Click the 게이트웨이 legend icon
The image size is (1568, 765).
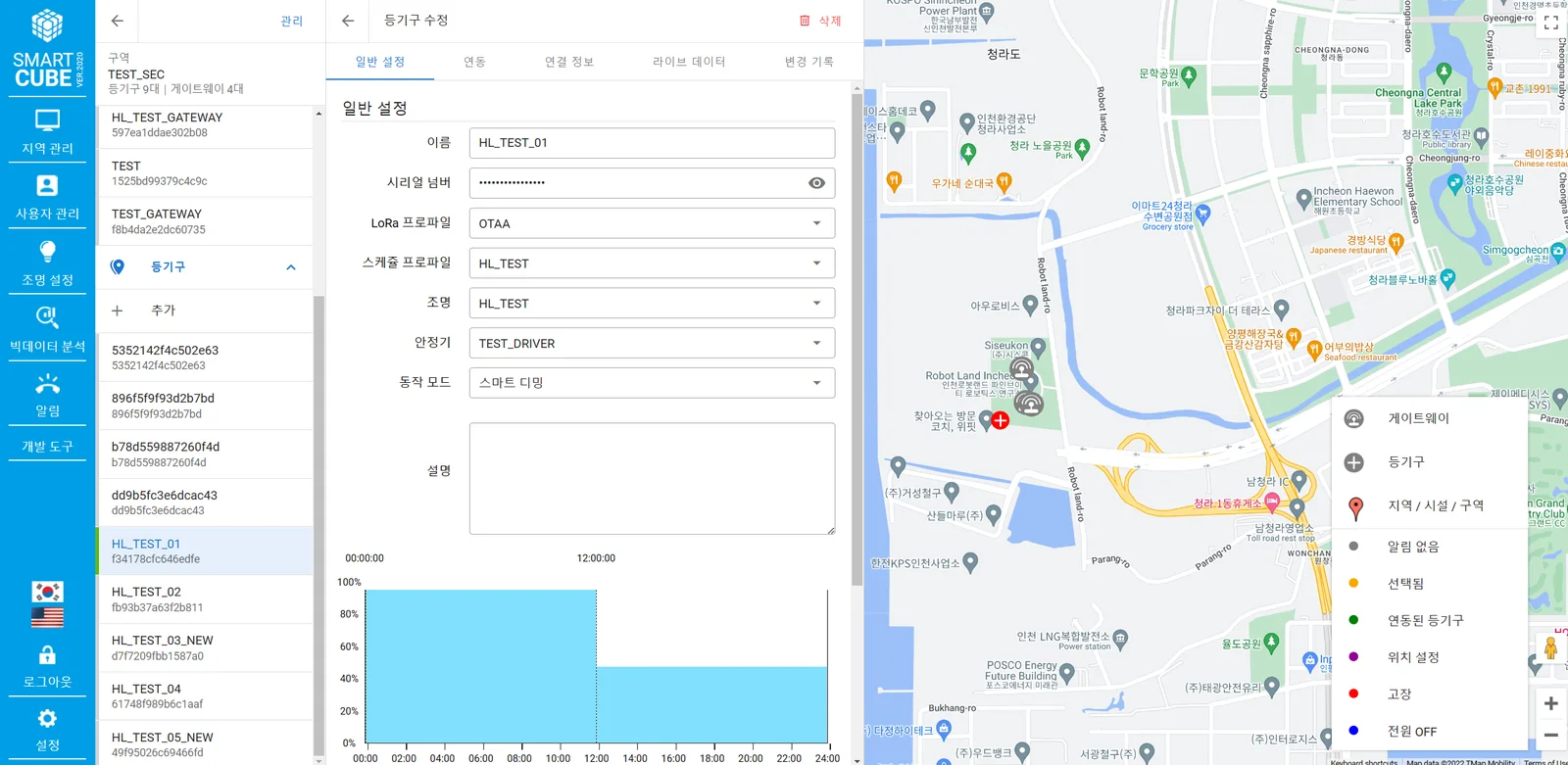point(1354,419)
